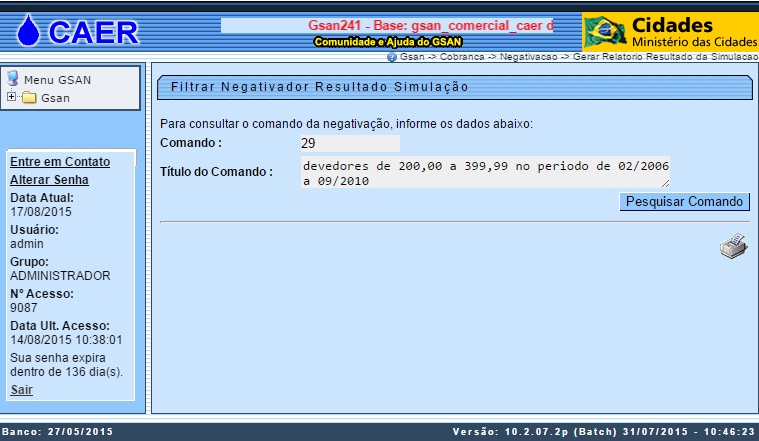This screenshot has height=441, width=759.
Task: Click Banco: 27/05/2015 in status bar
Action: (x=57, y=431)
